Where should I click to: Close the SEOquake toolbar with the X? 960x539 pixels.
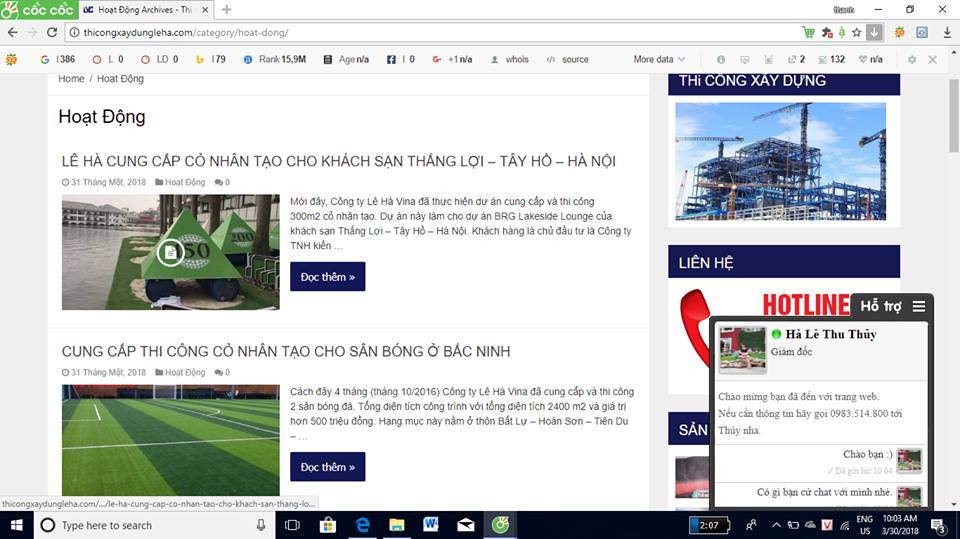coord(932,60)
